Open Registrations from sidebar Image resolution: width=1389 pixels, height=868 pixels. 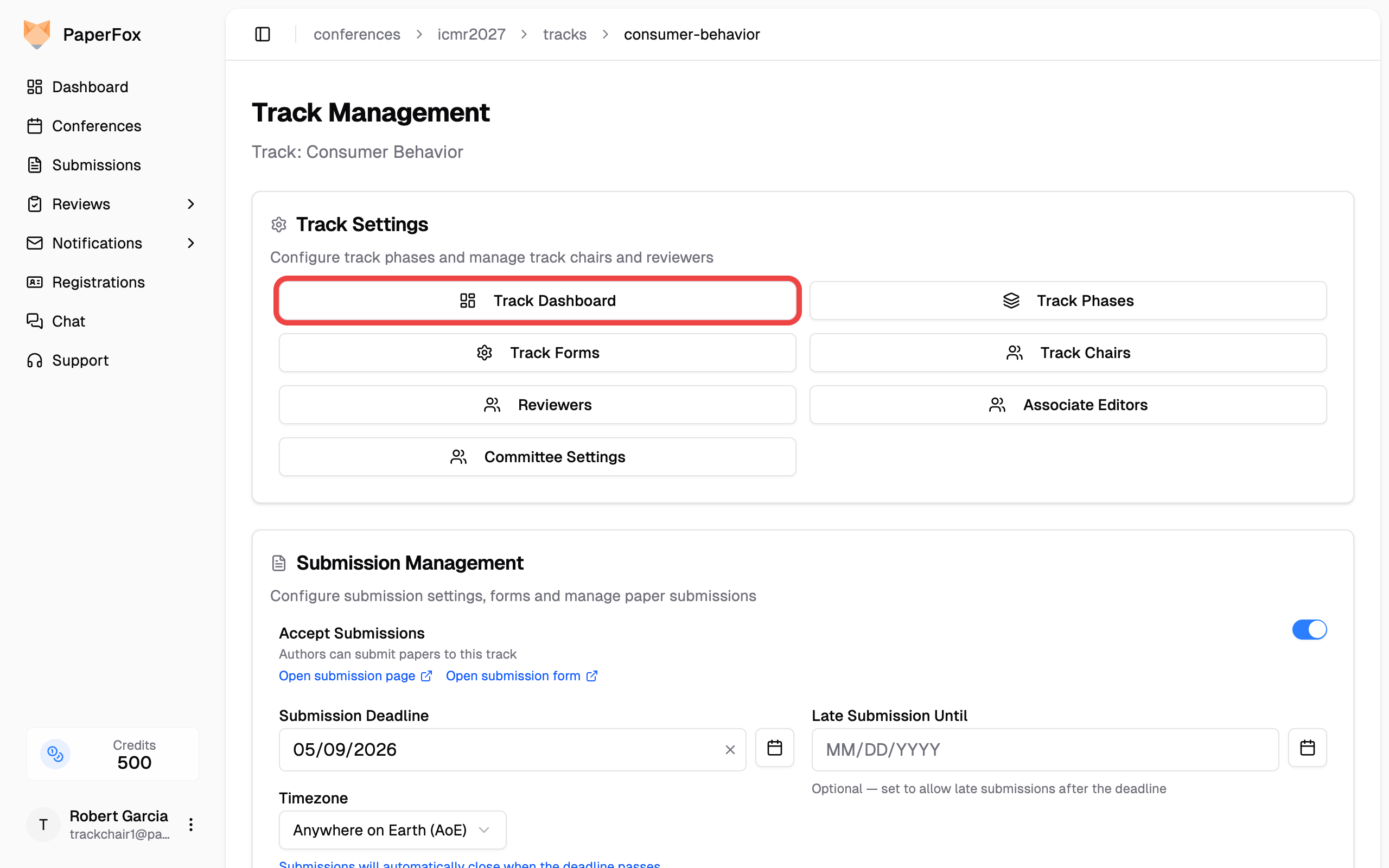point(98,282)
